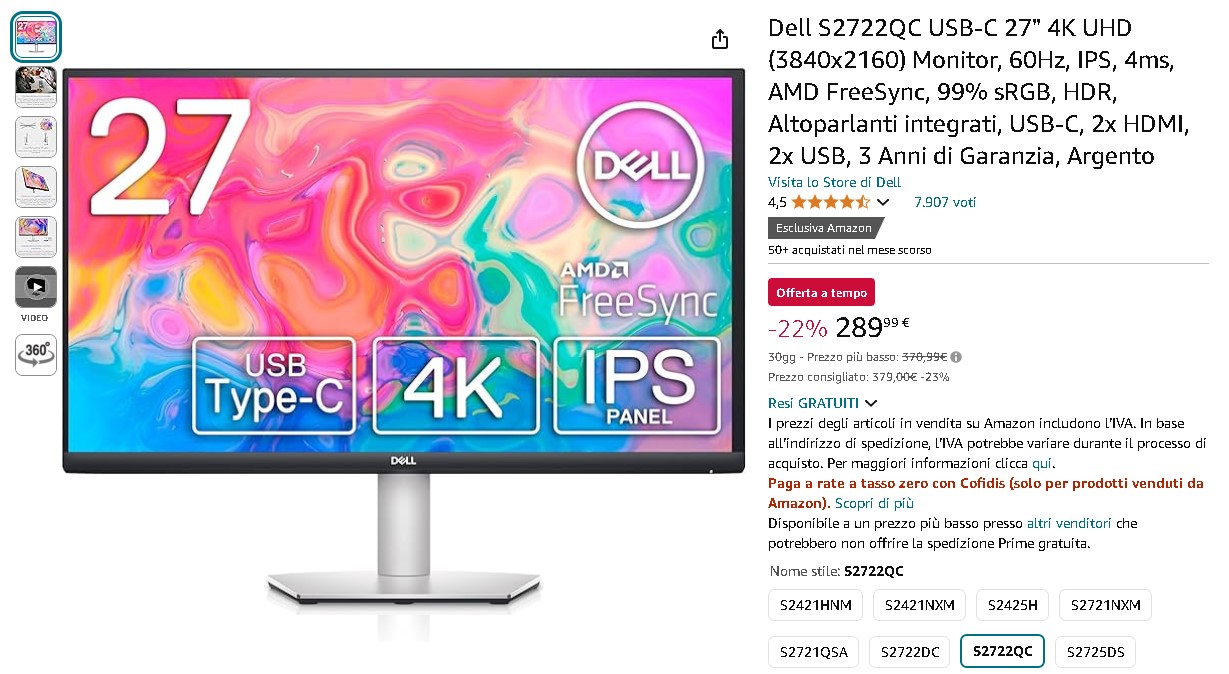This screenshot has height=674, width=1229.
Task: Choose the S2421HNM style option
Action: 815,605
